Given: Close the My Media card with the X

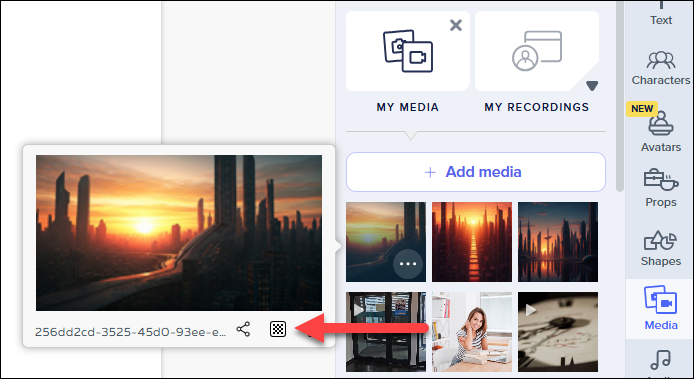Looking at the screenshot, I should (x=455, y=25).
